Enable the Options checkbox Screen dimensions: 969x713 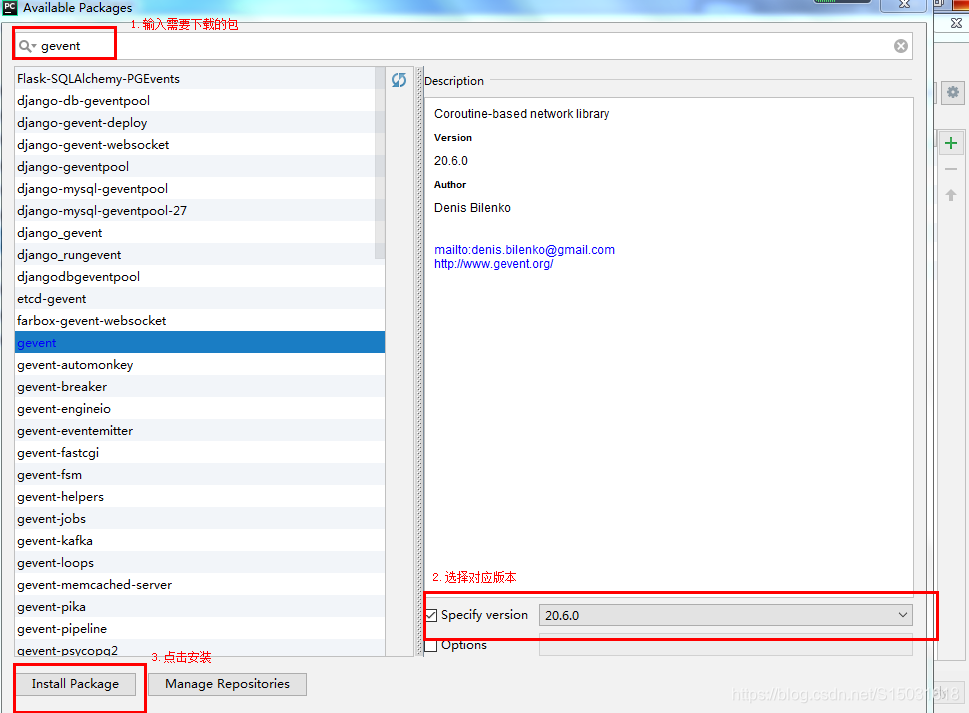point(432,645)
